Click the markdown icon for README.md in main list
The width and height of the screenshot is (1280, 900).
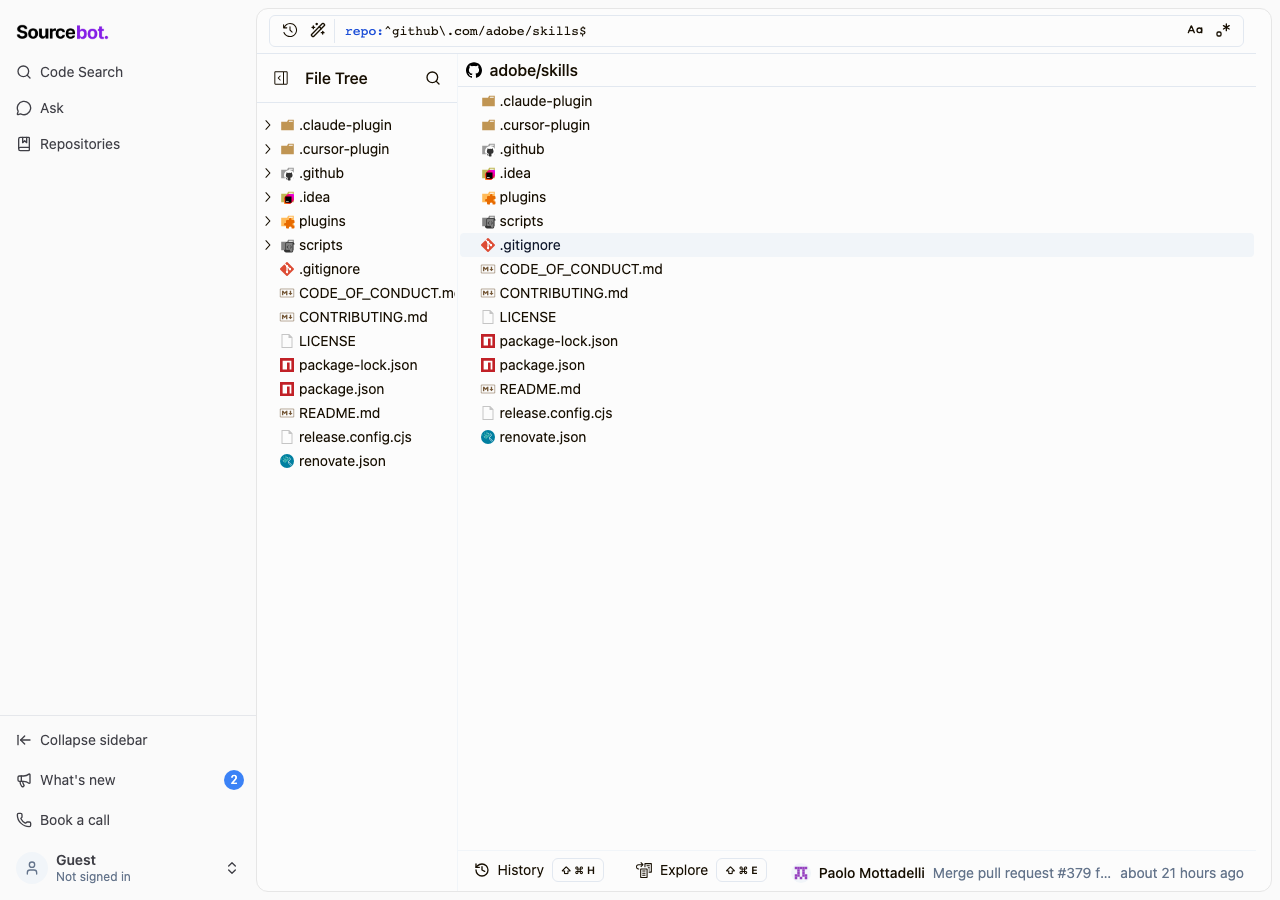[x=488, y=389]
